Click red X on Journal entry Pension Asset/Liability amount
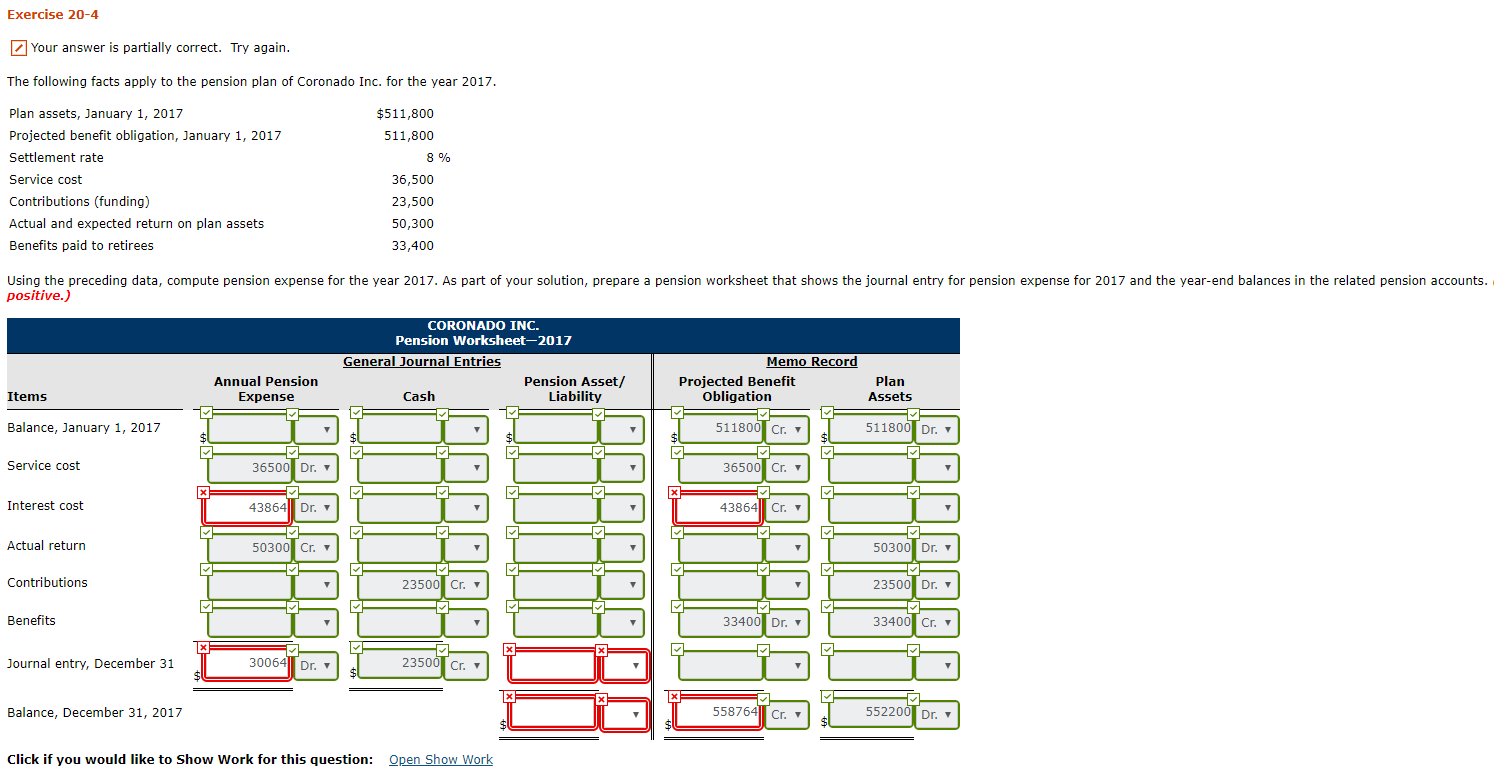This screenshot has height=784, width=1494. pyautogui.click(x=510, y=650)
